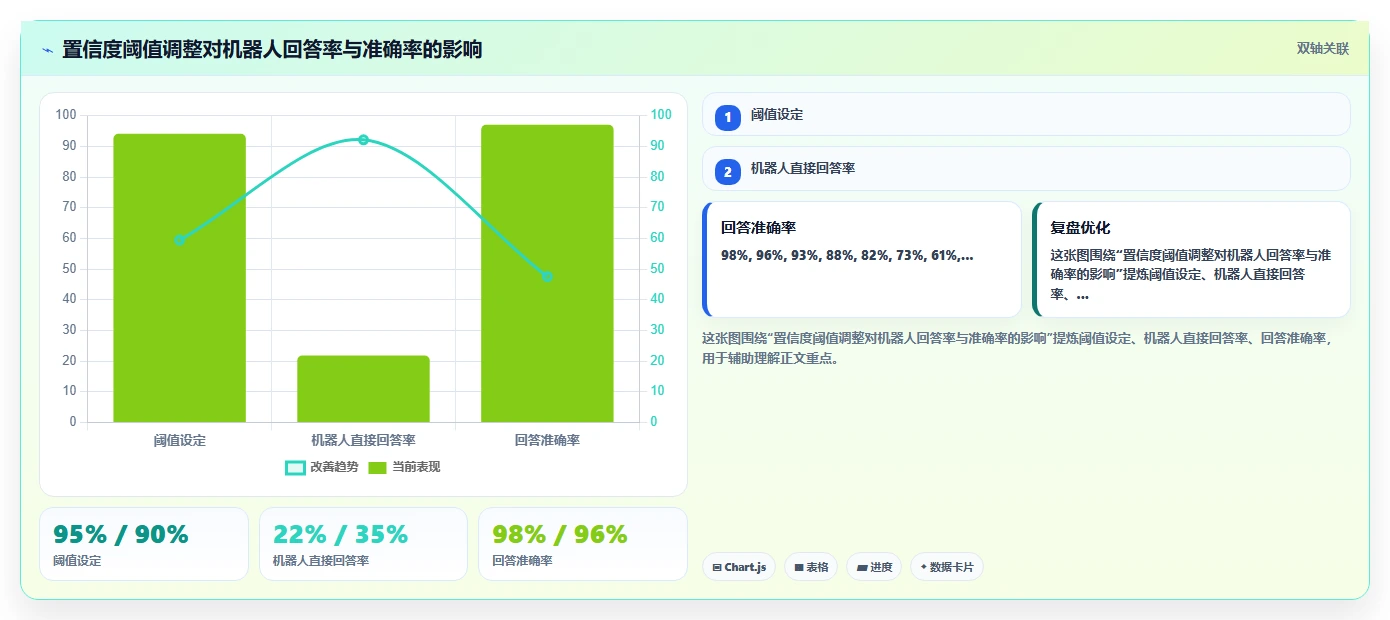The height and width of the screenshot is (620, 1390).
Task: Click the 双轴关联 label in the header
Action: click(1323, 49)
